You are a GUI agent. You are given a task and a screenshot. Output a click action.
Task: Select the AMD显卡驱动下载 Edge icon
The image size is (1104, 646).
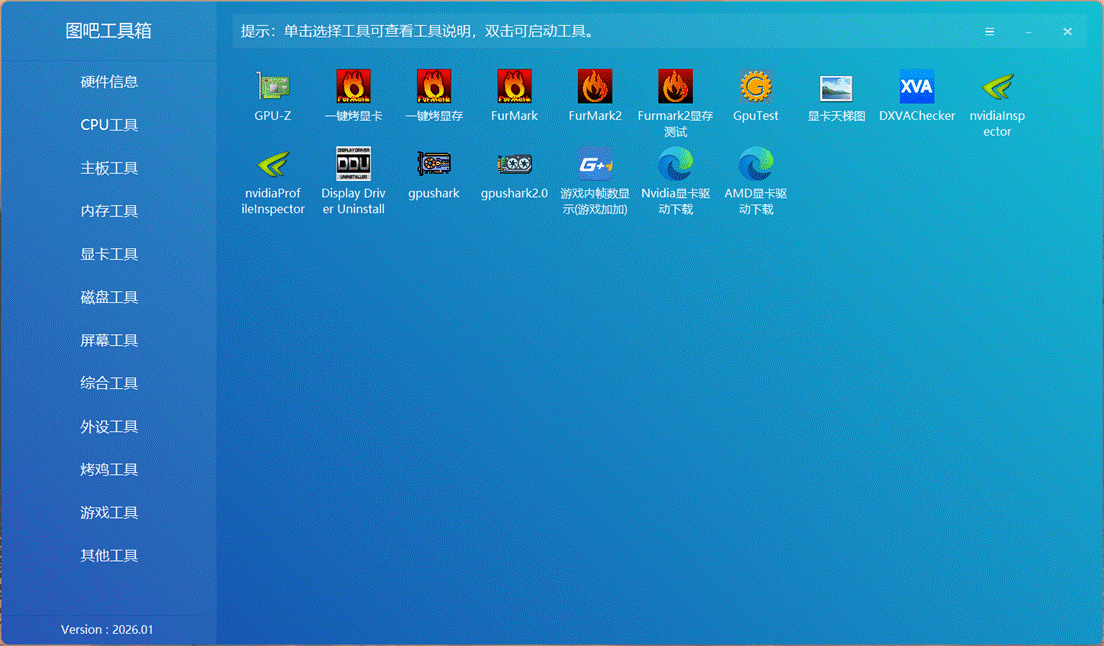(755, 164)
